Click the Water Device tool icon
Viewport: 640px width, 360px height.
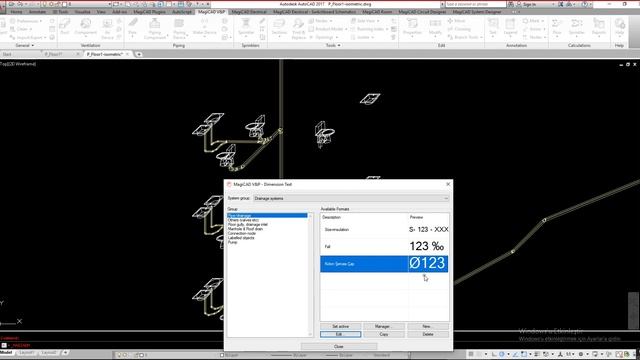[x=204, y=27]
